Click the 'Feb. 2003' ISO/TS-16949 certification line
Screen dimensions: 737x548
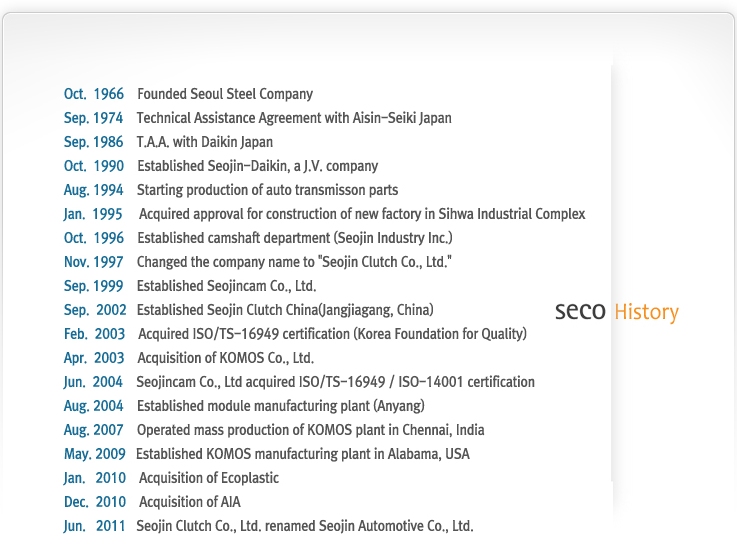pyautogui.click(x=332, y=334)
